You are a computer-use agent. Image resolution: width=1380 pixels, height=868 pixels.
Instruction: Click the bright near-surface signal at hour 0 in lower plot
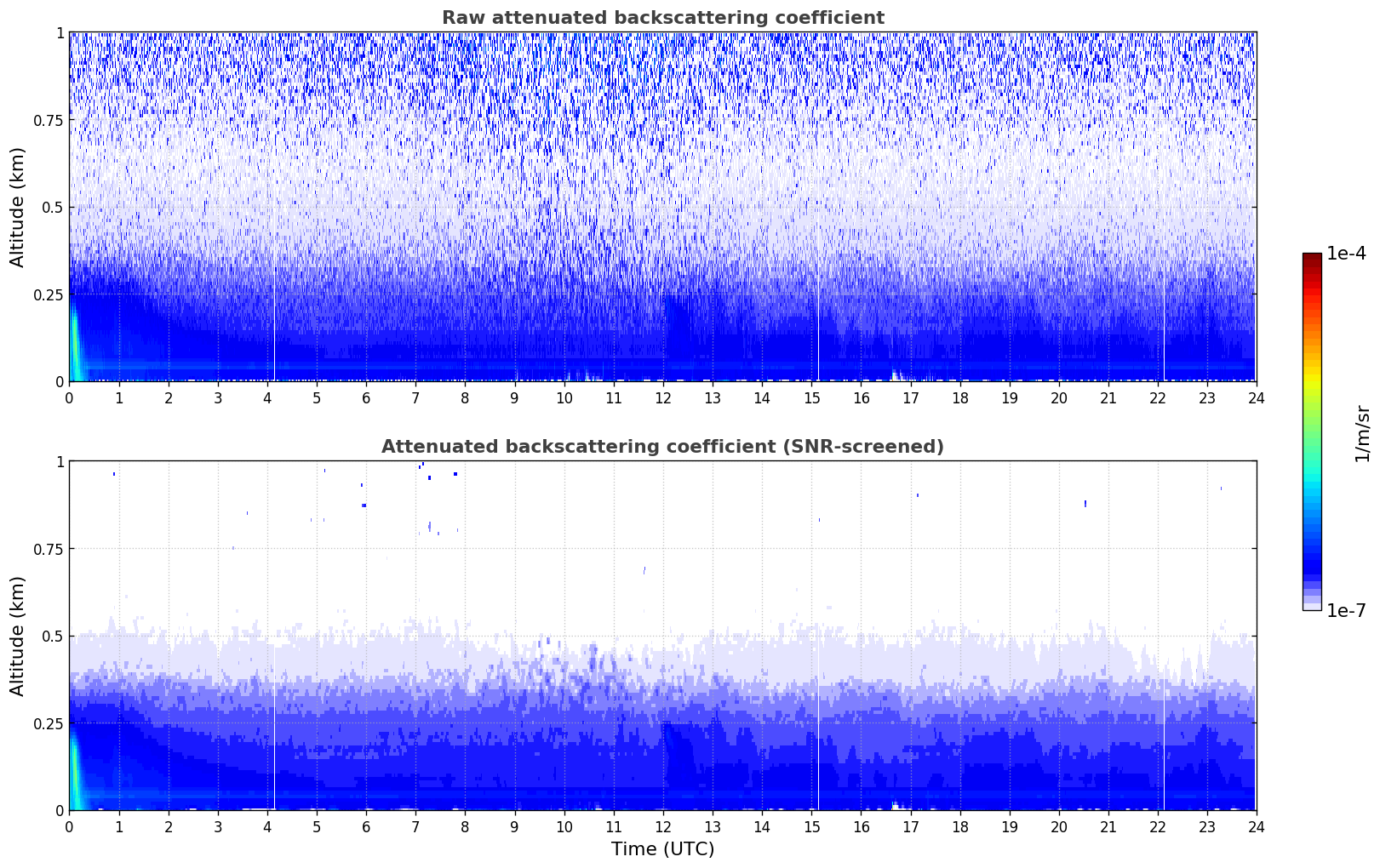[75, 774]
